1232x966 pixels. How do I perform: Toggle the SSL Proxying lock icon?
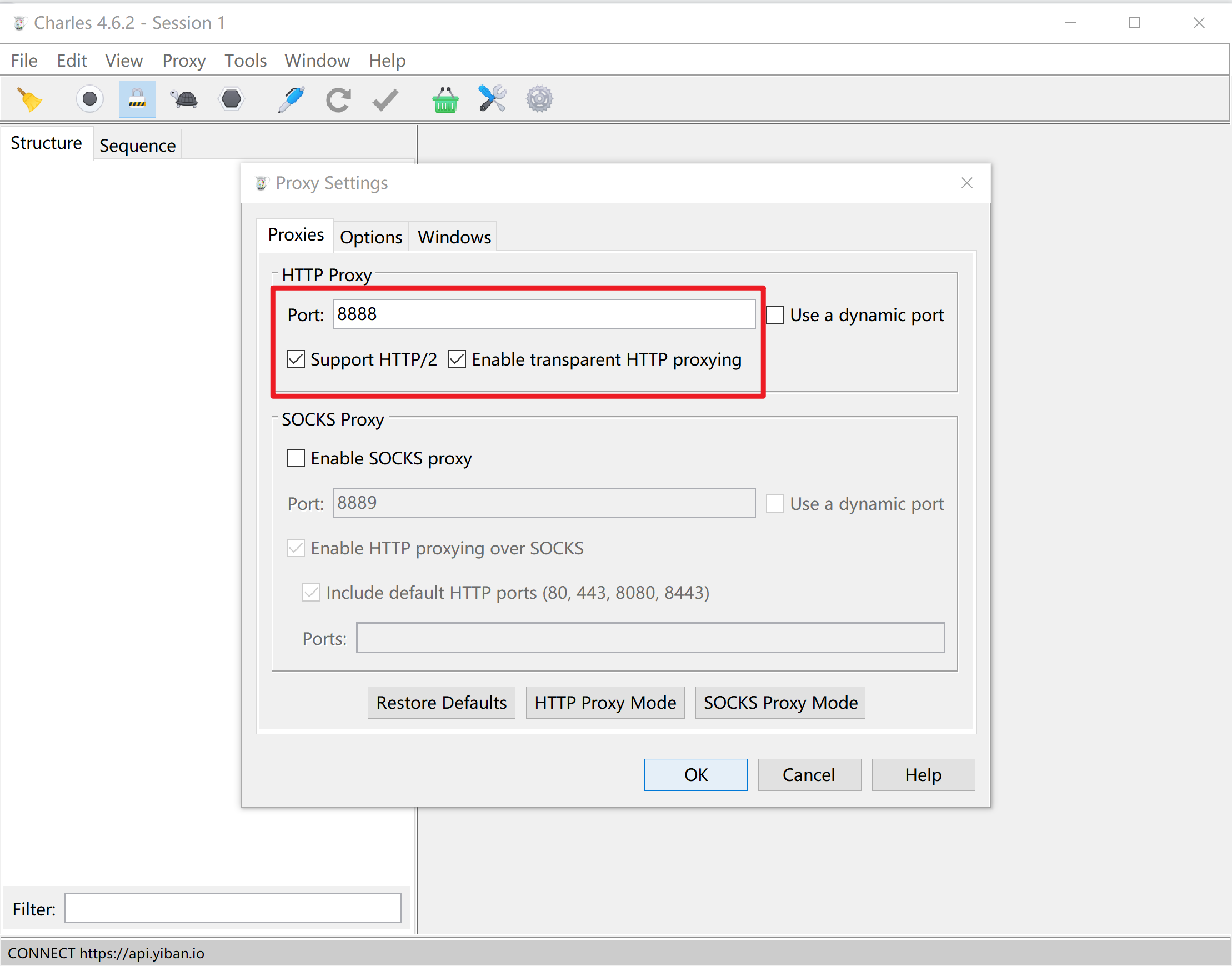click(137, 99)
